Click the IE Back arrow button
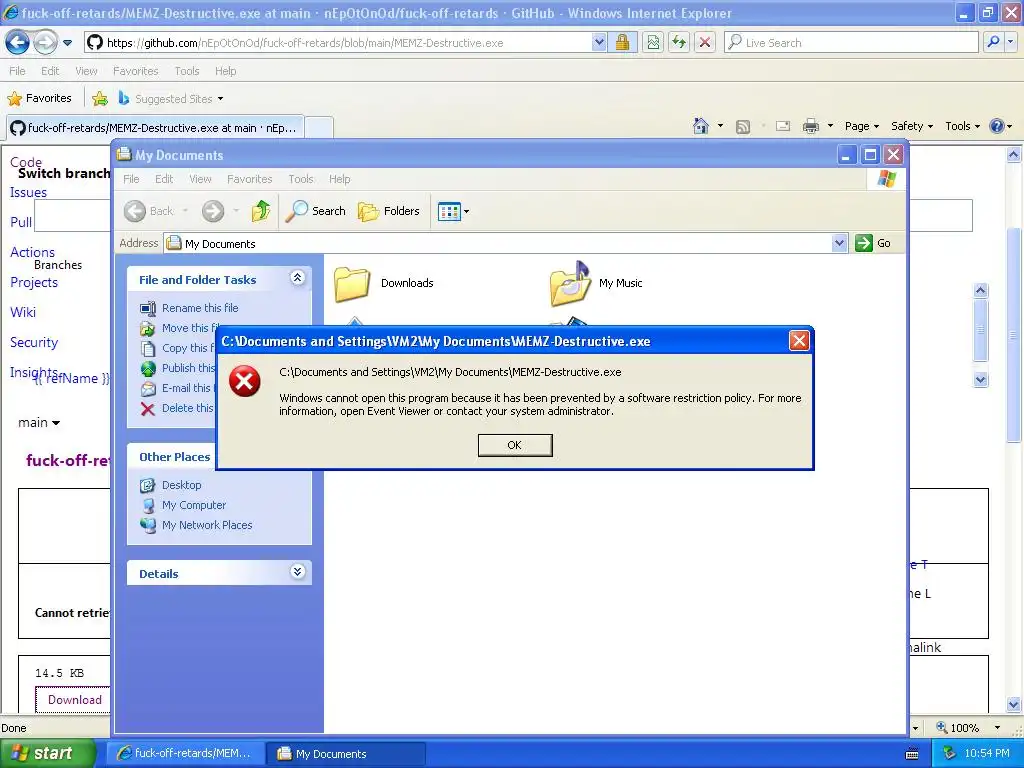Image resolution: width=1024 pixels, height=768 pixels. pos(17,43)
